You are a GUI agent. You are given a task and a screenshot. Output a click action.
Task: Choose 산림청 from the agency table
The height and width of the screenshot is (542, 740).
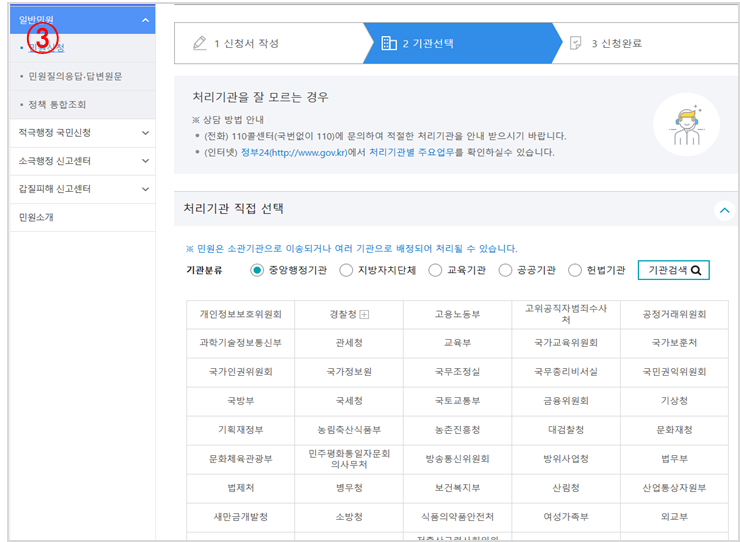pyautogui.click(x=566, y=488)
